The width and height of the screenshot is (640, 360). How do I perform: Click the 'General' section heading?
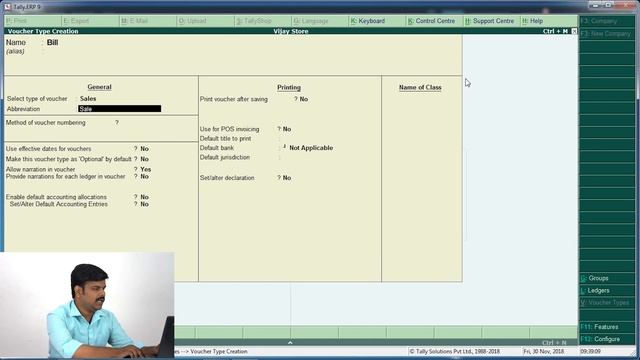pyautogui.click(x=99, y=87)
